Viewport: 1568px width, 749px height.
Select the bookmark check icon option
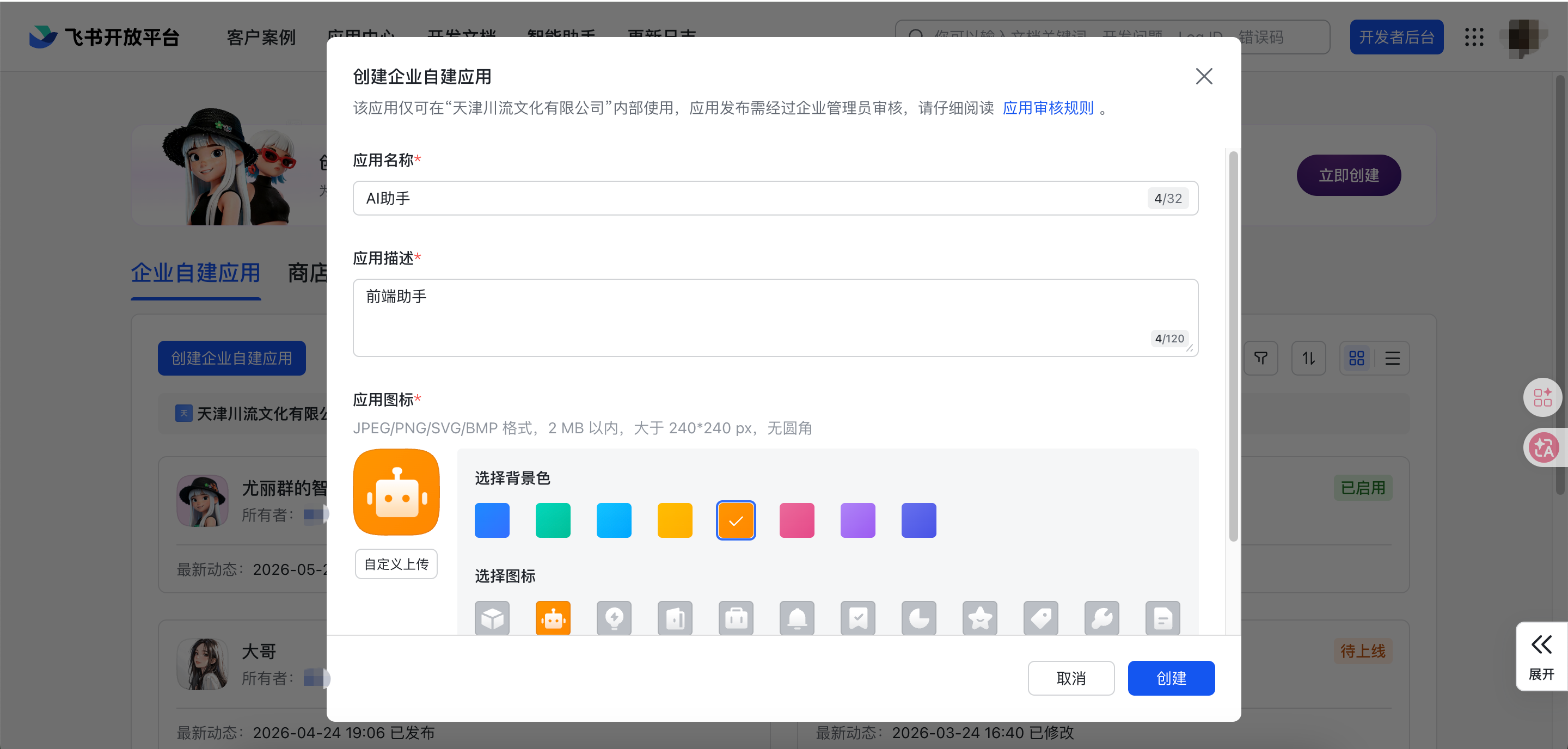(857, 618)
